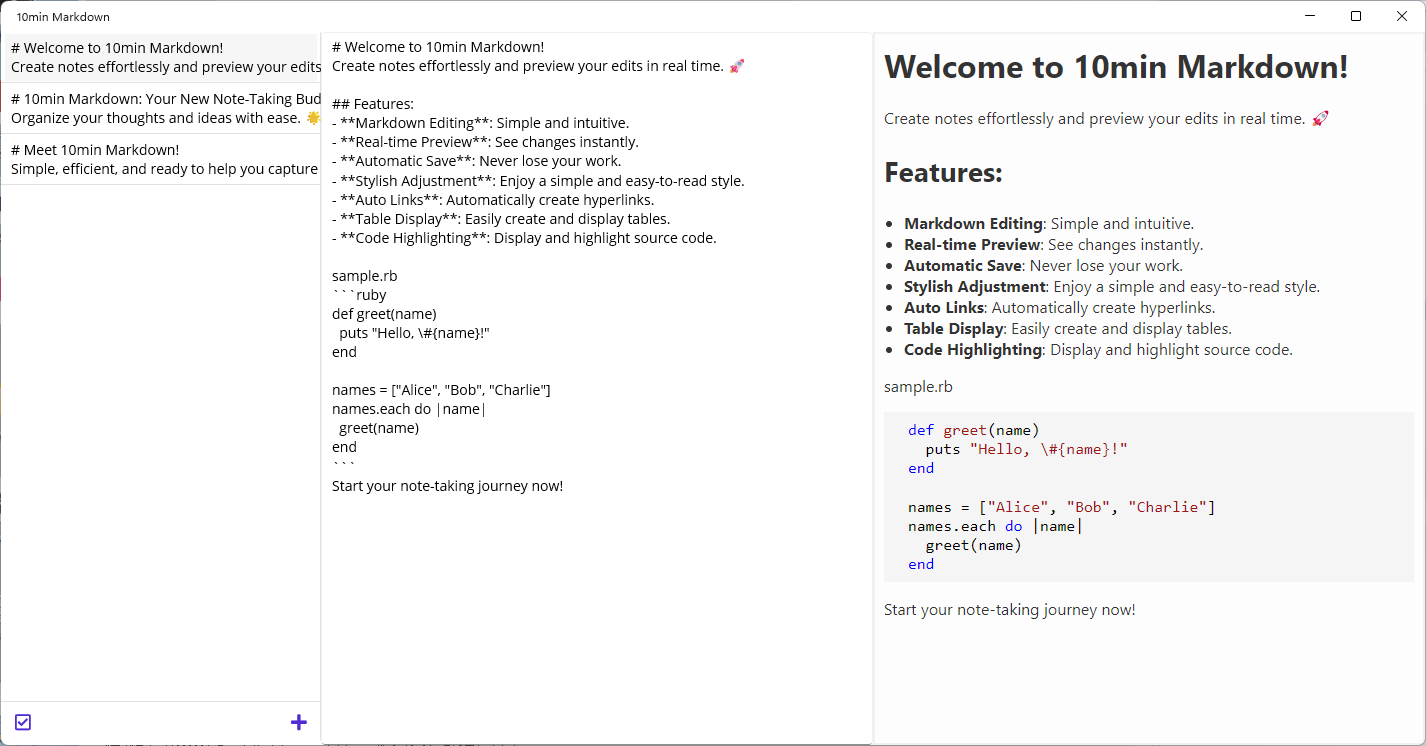1426x746 pixels.
Task: Toggle the checkbox select mode icon
Action: coord(23,722)
